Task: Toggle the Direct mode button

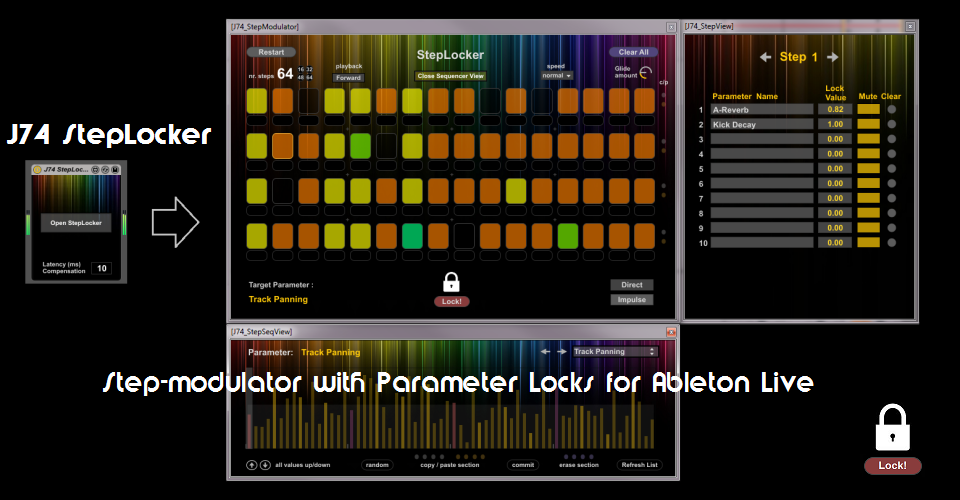Action: [x=631, y=285]
